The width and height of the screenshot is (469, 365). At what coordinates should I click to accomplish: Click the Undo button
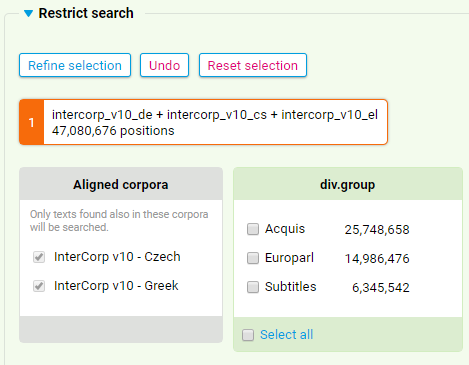click(x=165, y=65)
